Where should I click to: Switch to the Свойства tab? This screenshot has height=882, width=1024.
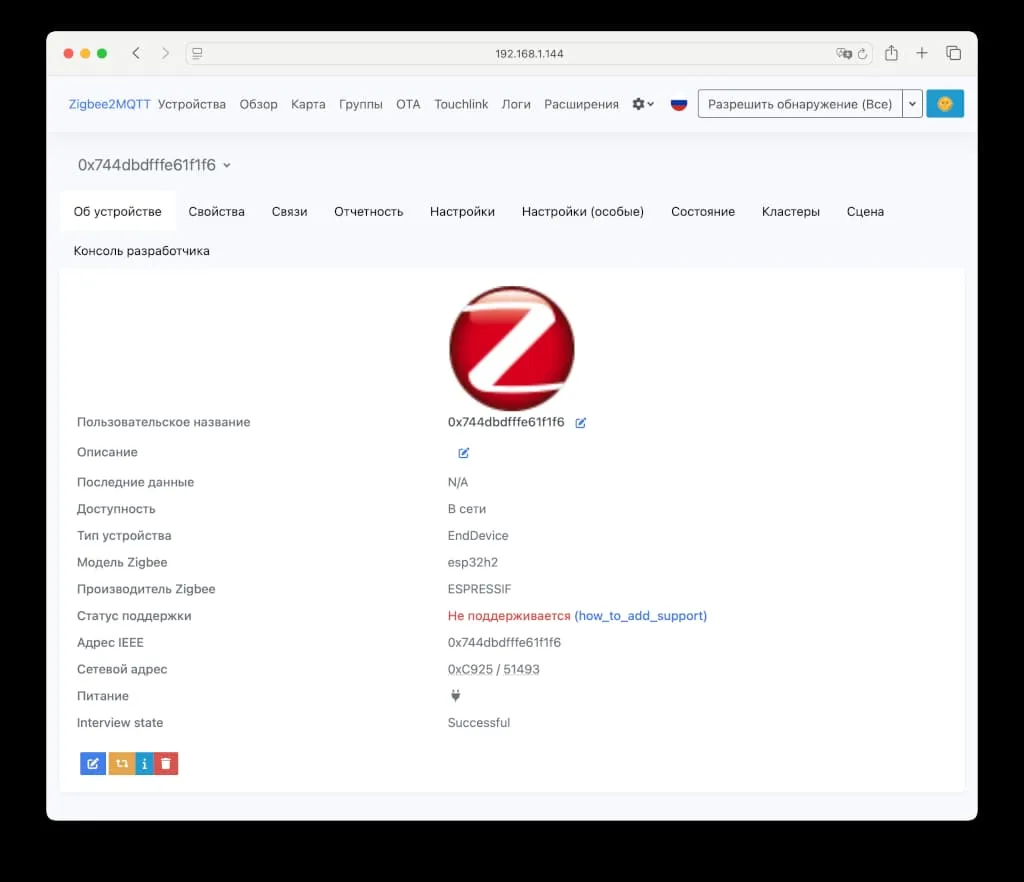tap(217, 212)
